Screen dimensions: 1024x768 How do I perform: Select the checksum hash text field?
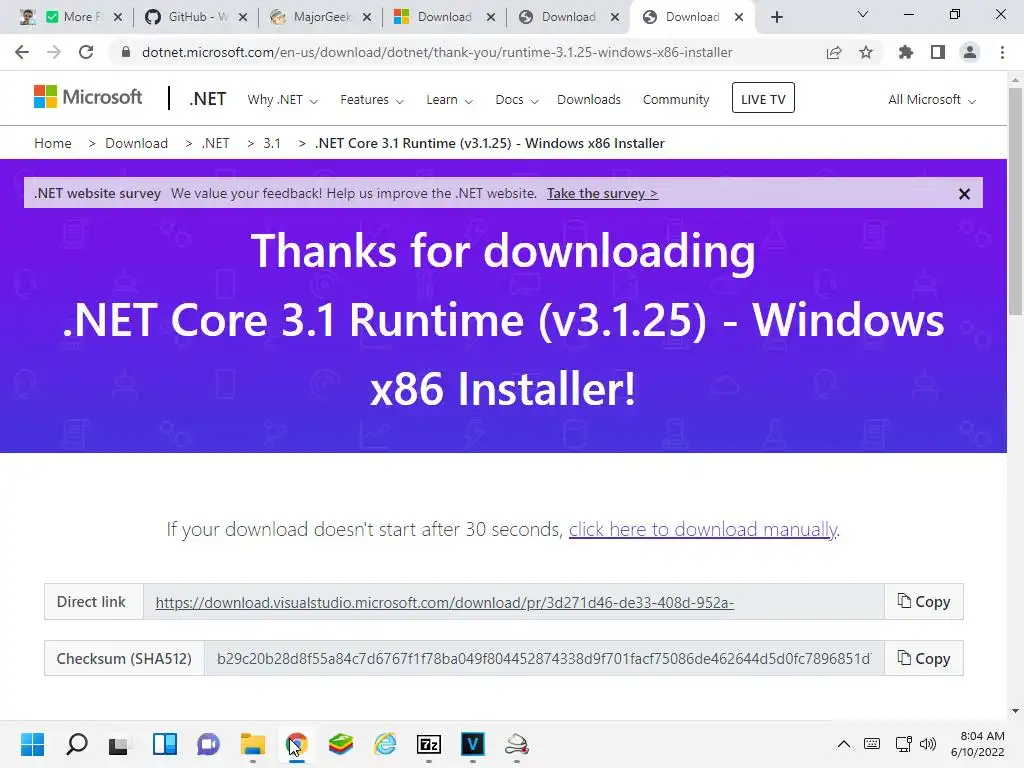tap(543, 658)
